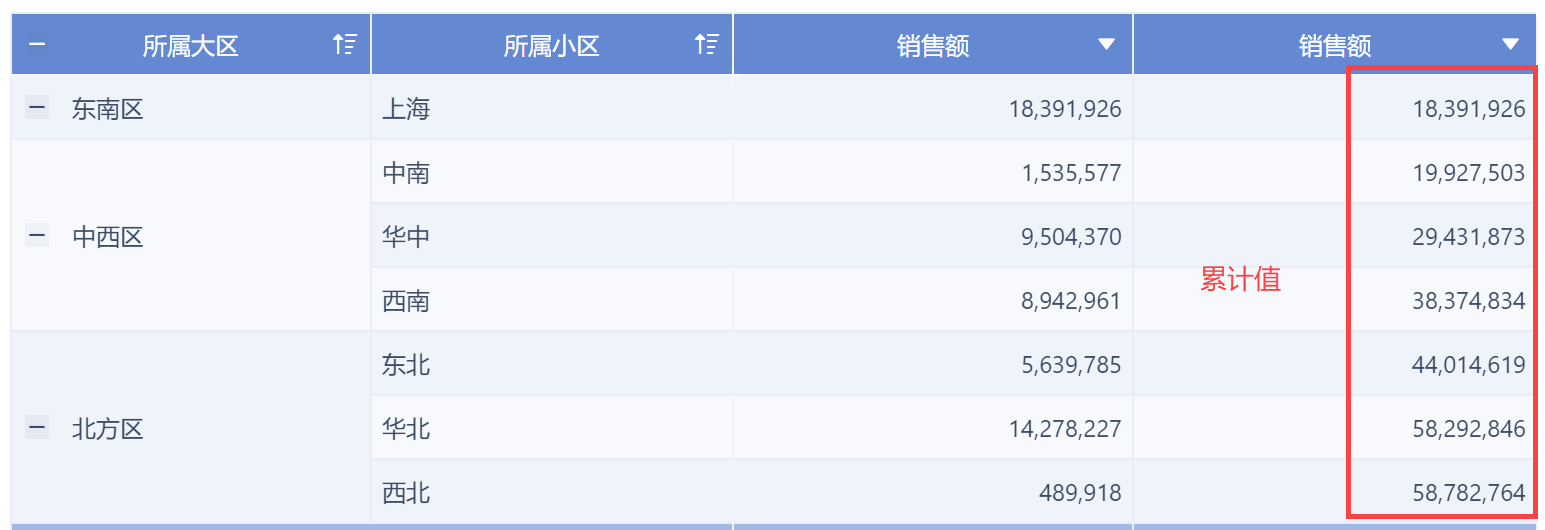Collapse the 东南区 group

pyautogui.click(x=37, y=108)
